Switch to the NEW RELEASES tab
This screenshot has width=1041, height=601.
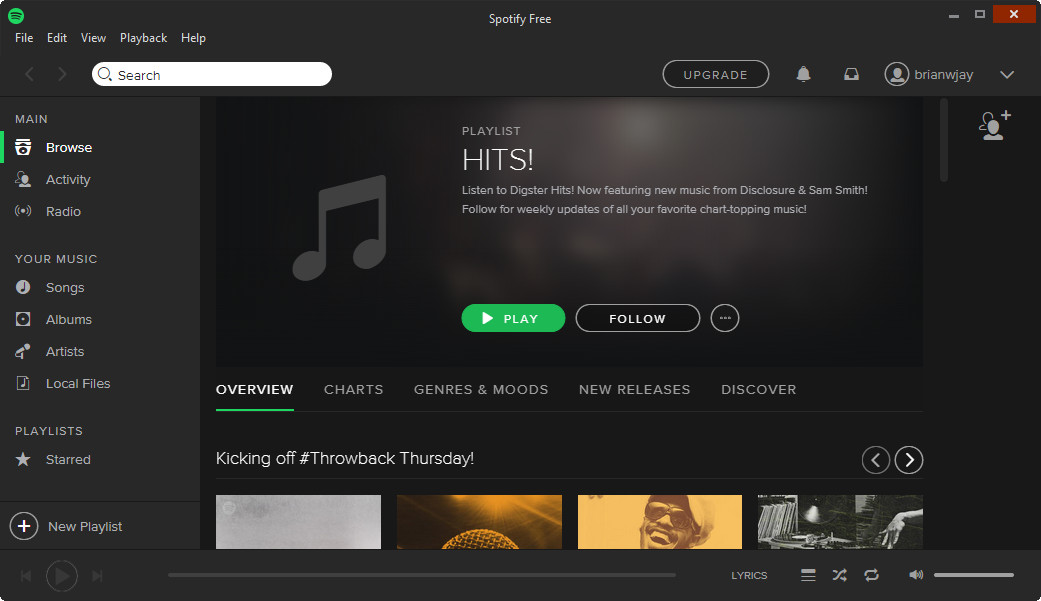coord(634,390)
